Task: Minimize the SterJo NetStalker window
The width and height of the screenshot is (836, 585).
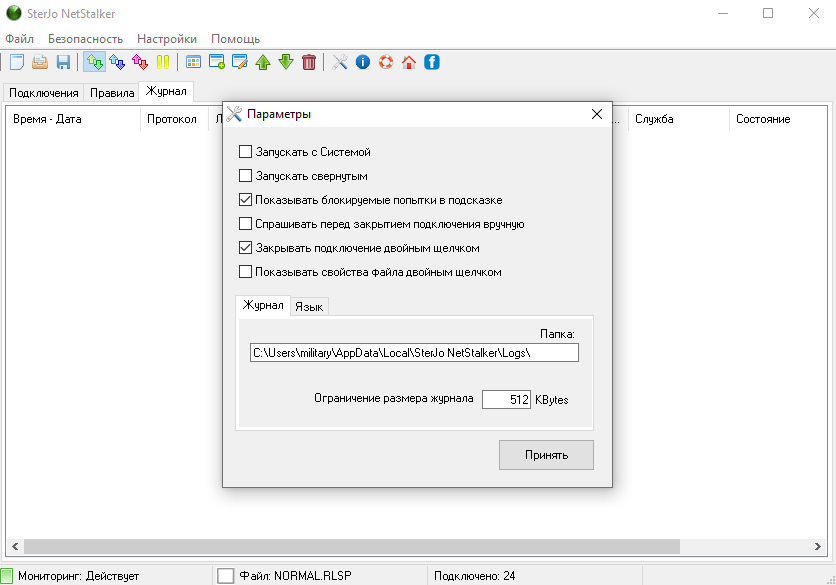Action: pos(723,13)
